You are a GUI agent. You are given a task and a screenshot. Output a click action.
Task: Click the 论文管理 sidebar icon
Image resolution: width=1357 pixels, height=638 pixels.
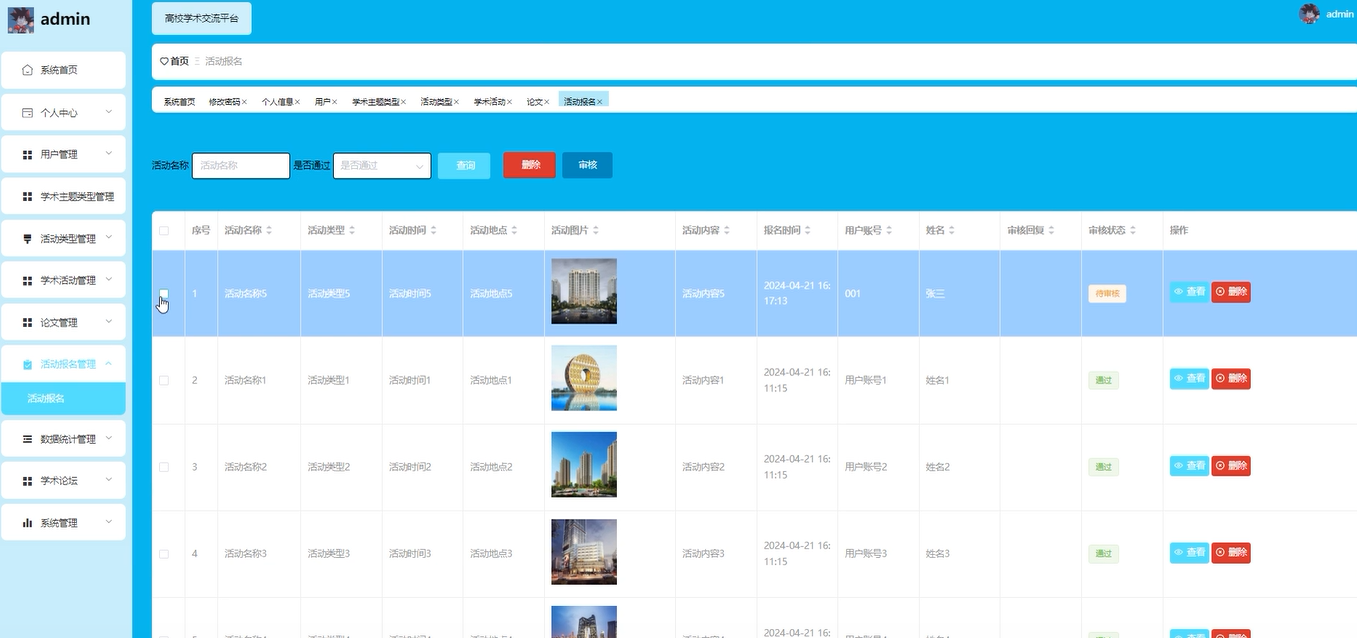(x=28, y=323)
